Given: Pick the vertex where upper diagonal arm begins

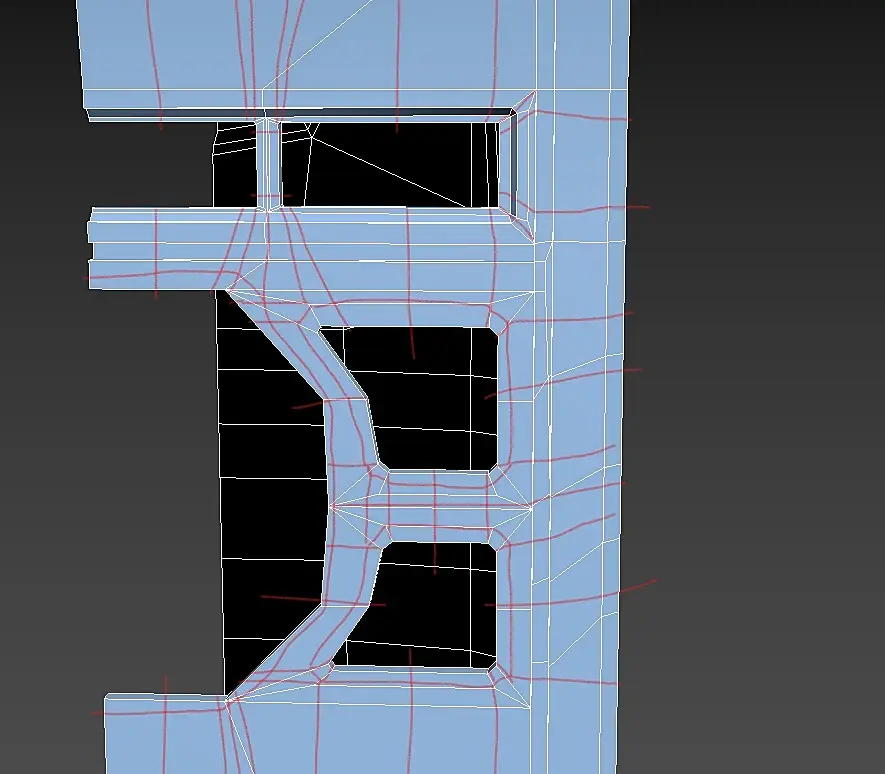Looking at the screenshot, I should pyautogui.click(x=226, y=290).
